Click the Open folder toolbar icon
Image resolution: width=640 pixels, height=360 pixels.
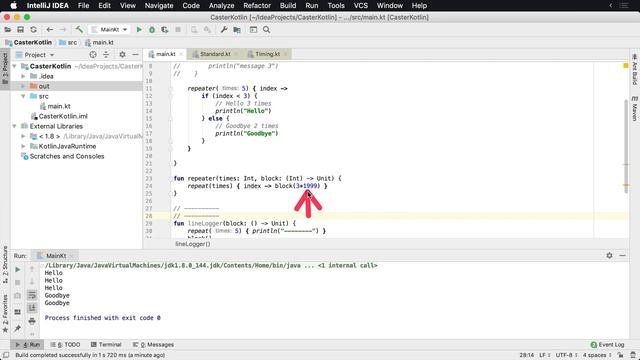tap(7, 30)
